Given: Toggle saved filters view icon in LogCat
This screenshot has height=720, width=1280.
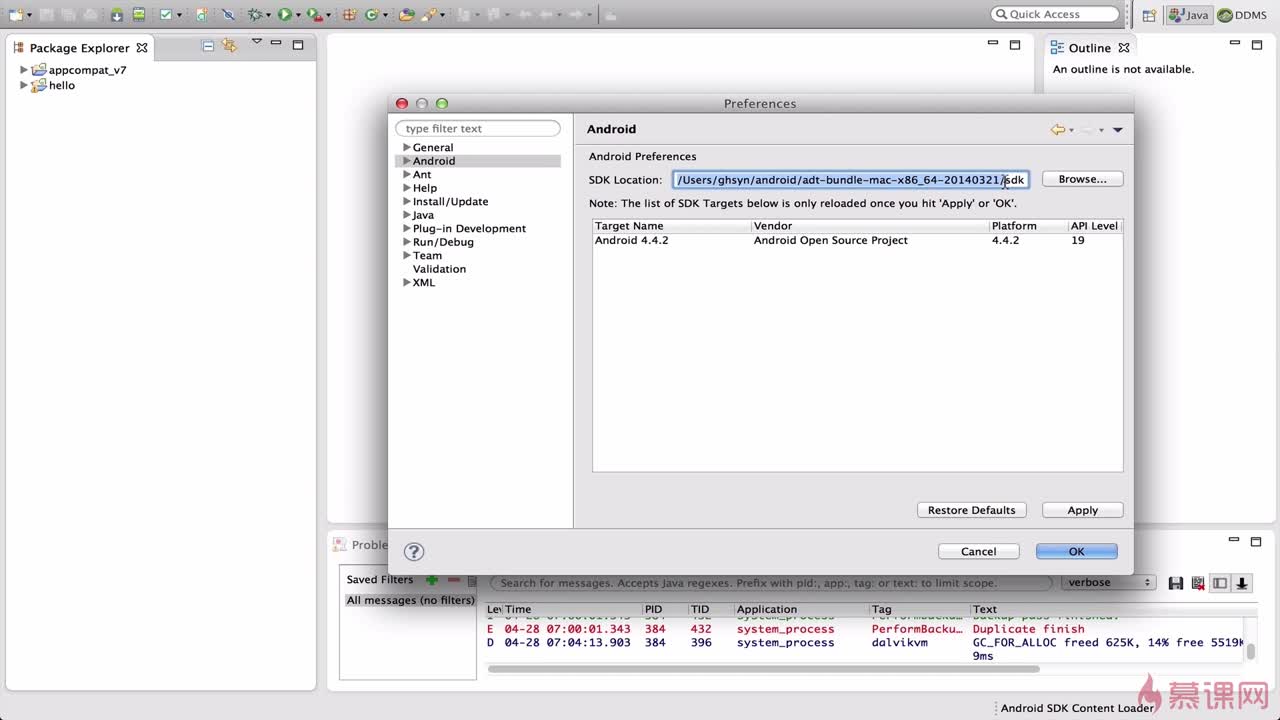Looking at the screenshot, I should point(1220,583).
